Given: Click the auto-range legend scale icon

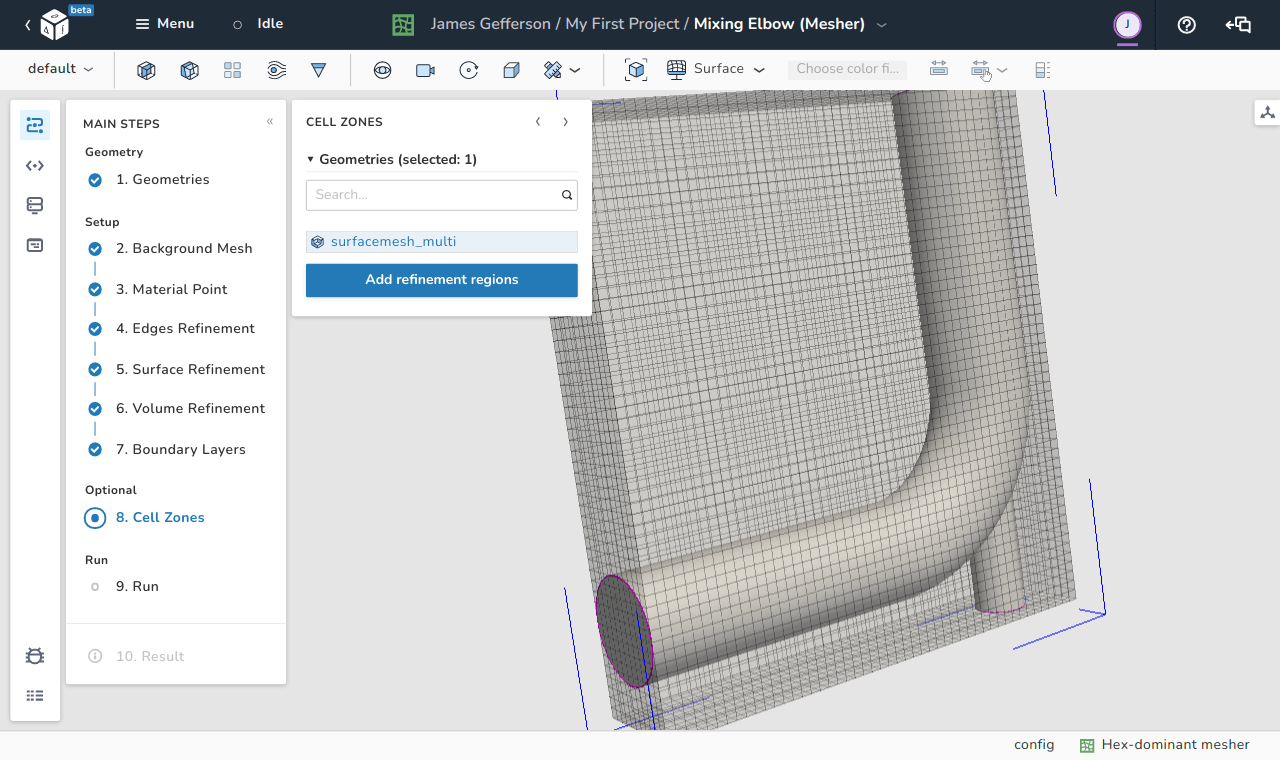Looking at the screenshot, I should tap(938, 69).
